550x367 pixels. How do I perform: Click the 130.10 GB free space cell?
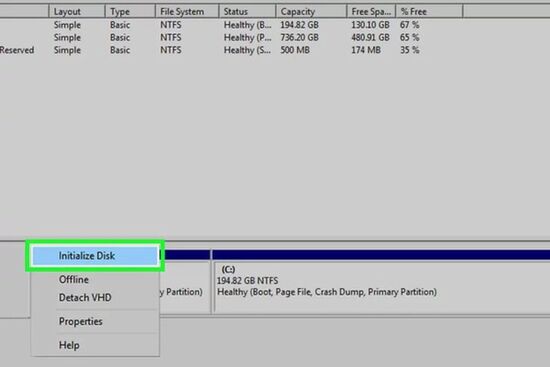370,25
